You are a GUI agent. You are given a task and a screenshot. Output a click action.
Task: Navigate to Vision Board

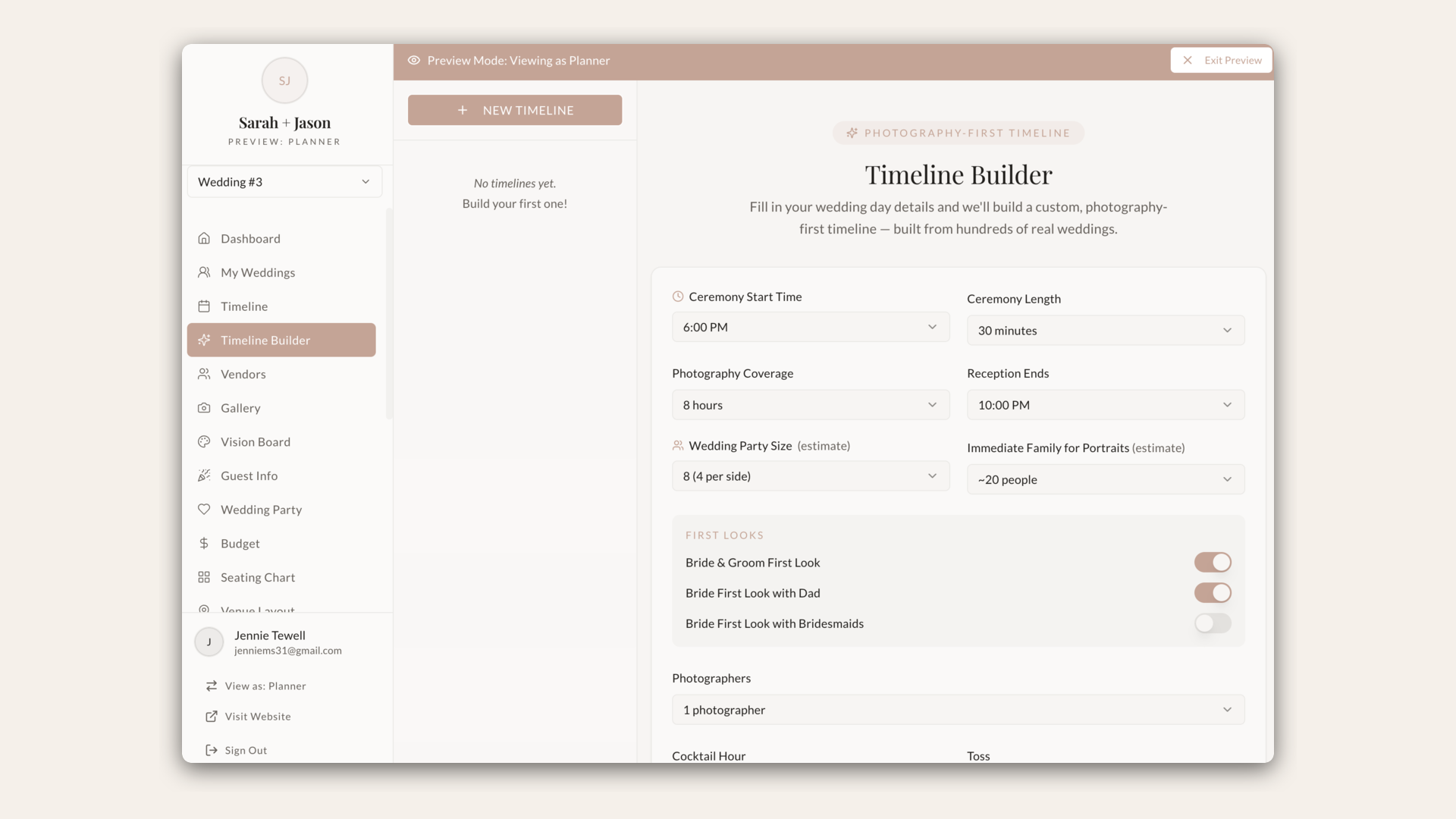click(x=281, y=442)
